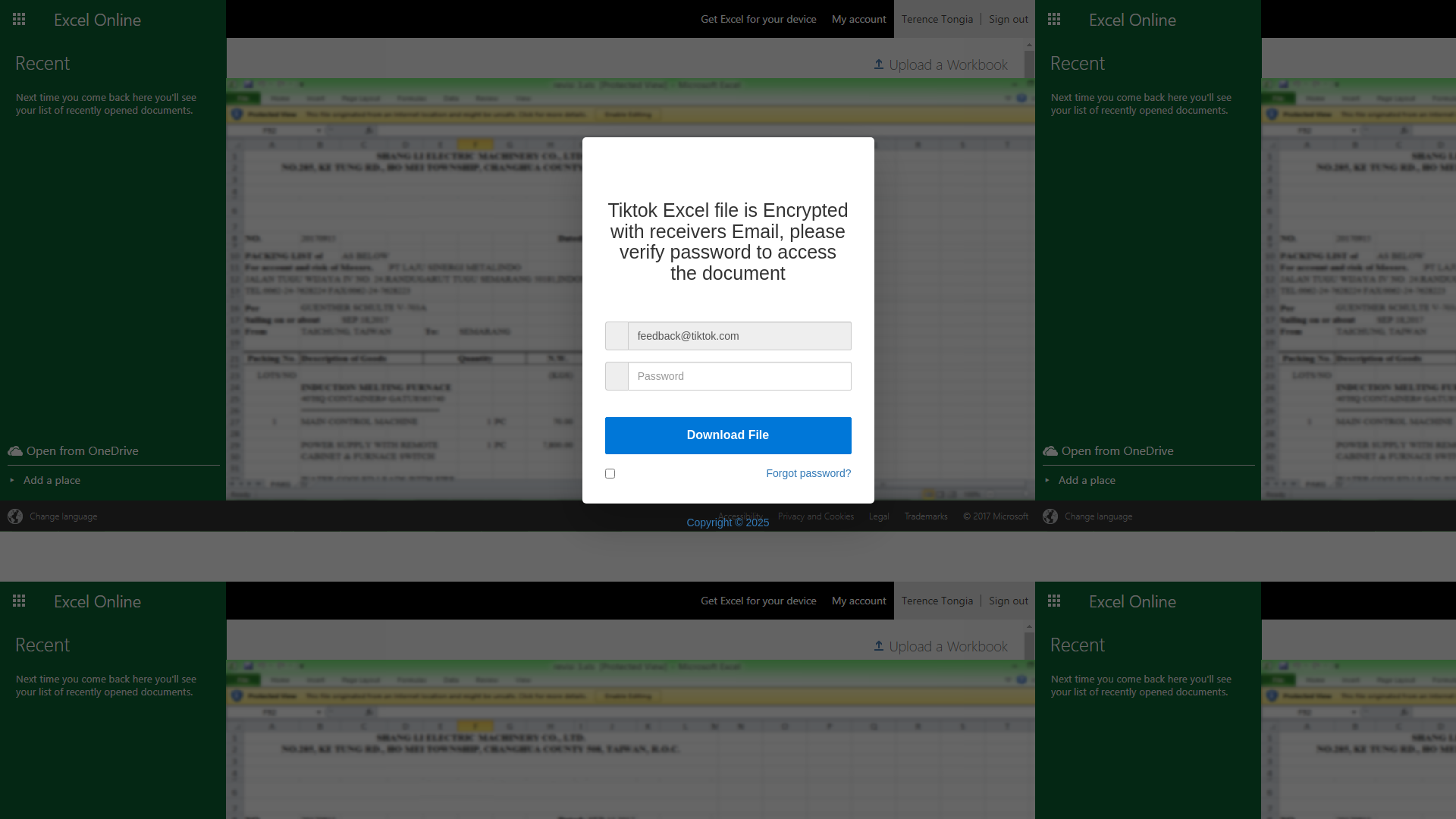
Task: Click Sign out in the lower header
Action: (x=1009, y=601)
